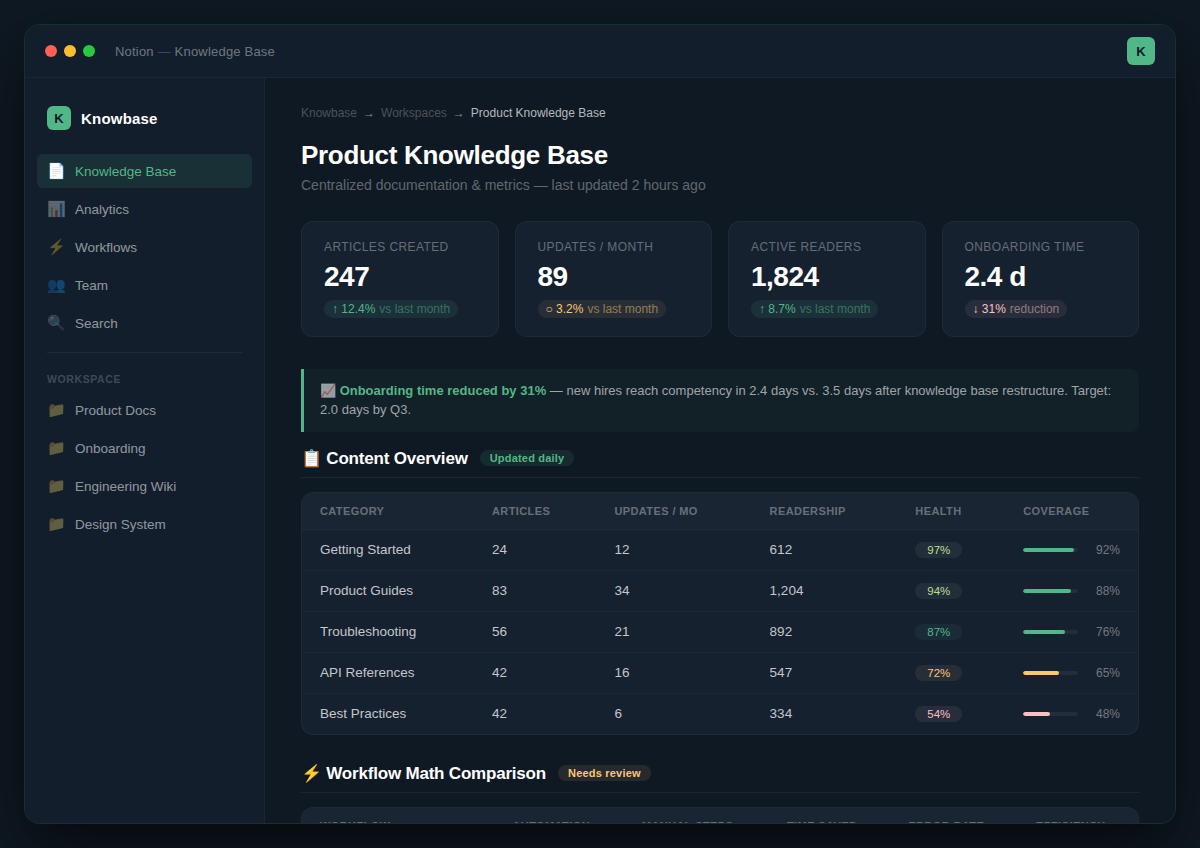Click the clipboard icon beside Content Overview

[x=311, y=458]
